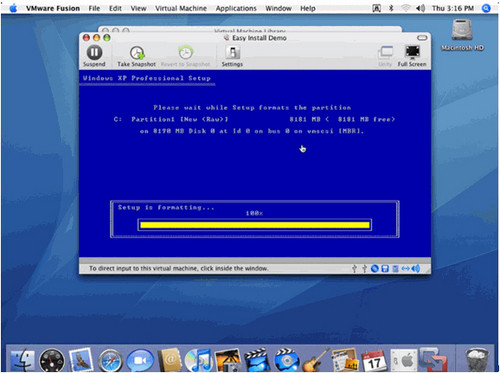Launch Mail from the Dock
The height and width of the screenshot is (373, 500).
pos(81,360)
